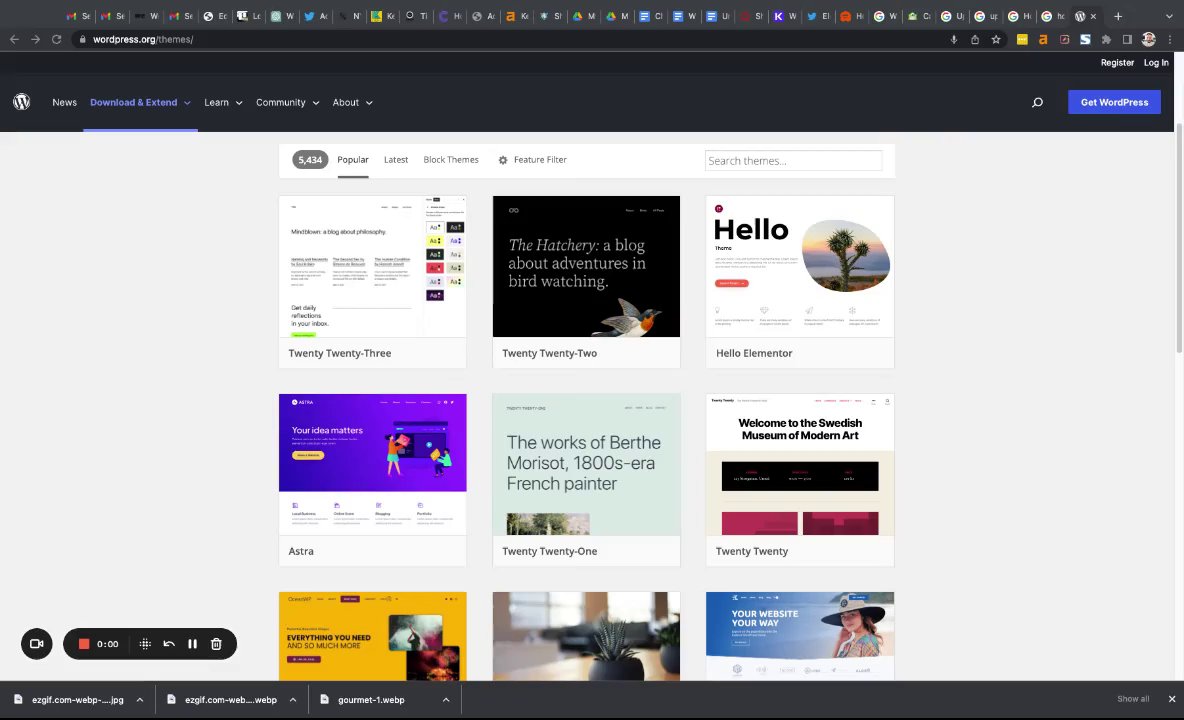
Task: Click the Log In link
Action: pyautogui.click(x=1156, y=63)
